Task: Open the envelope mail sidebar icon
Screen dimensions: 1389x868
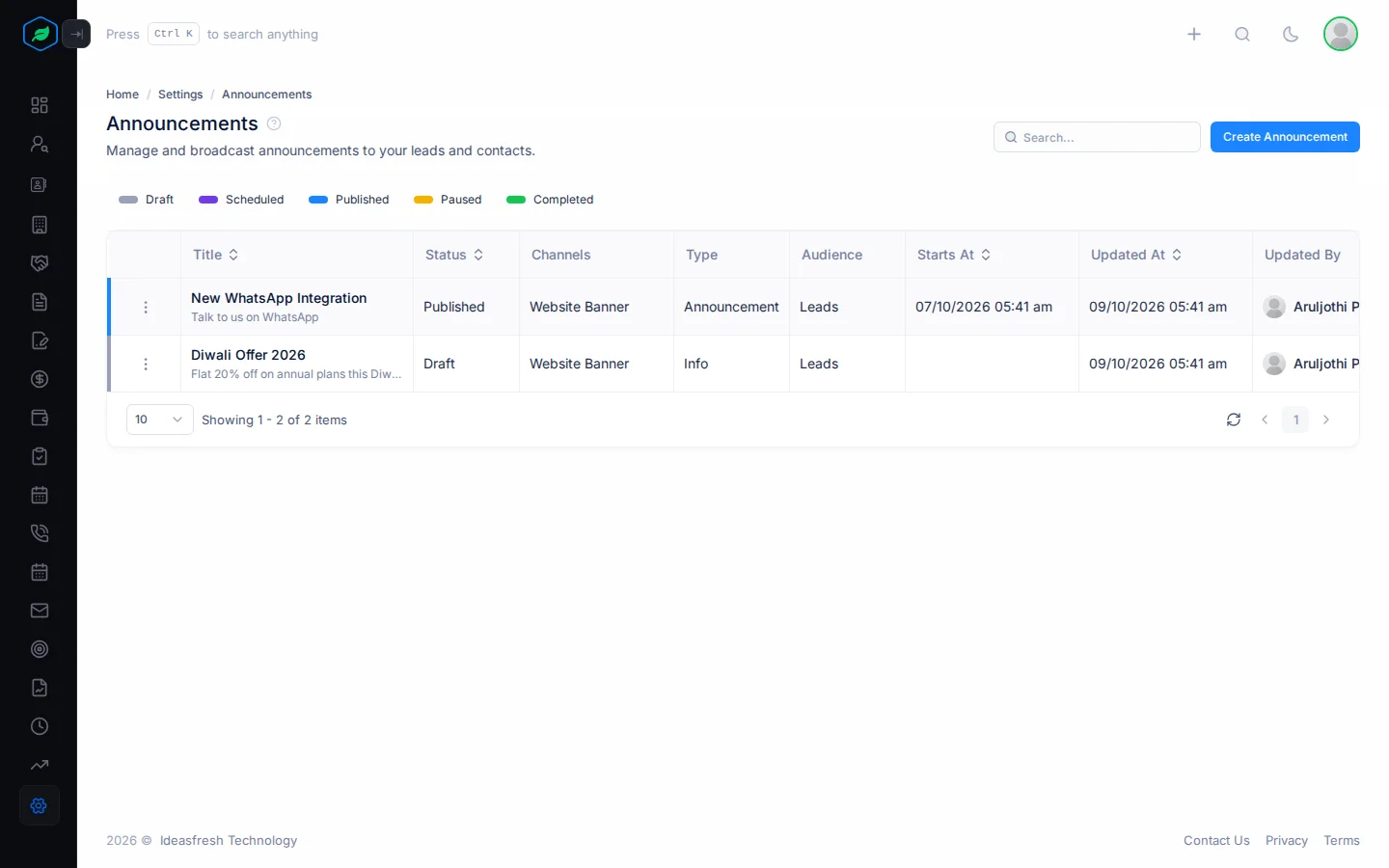Action: coord(40,610)
